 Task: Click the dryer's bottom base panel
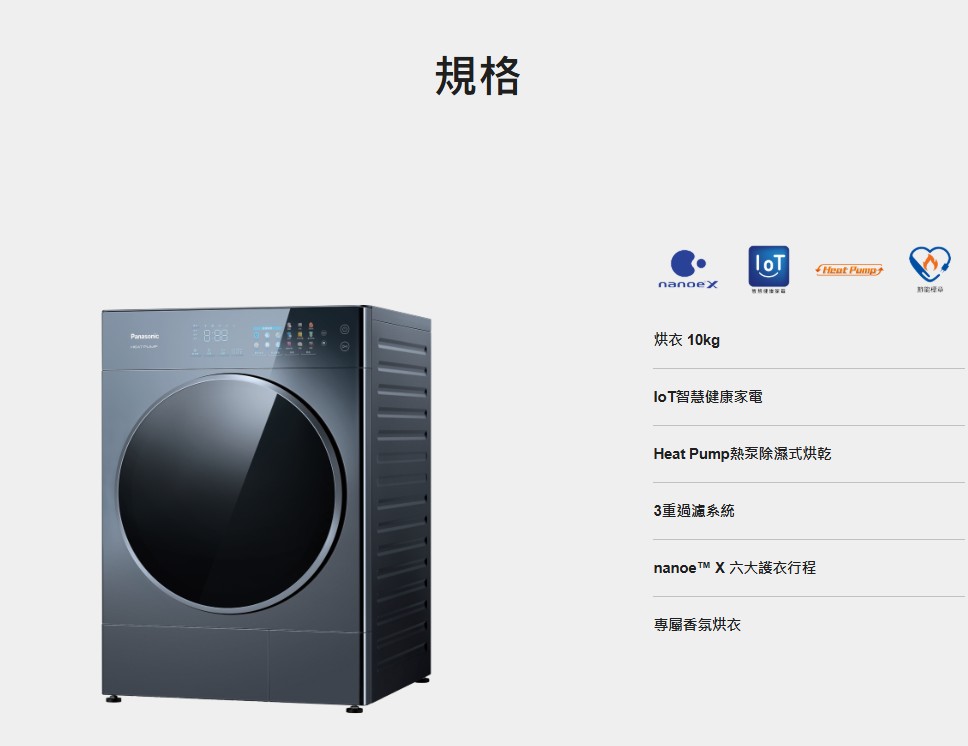[x=232, y=663]
